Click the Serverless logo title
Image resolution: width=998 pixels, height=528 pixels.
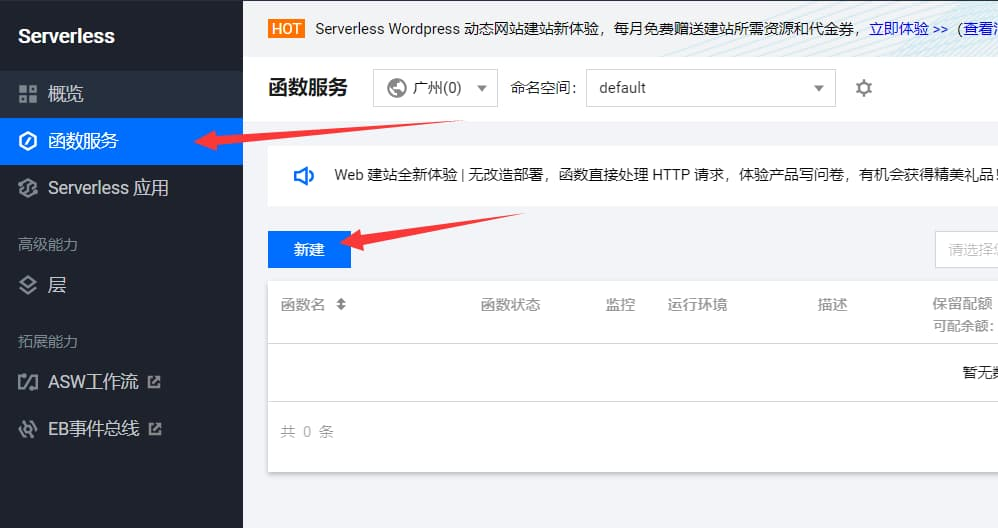click(x=66, y=36)
